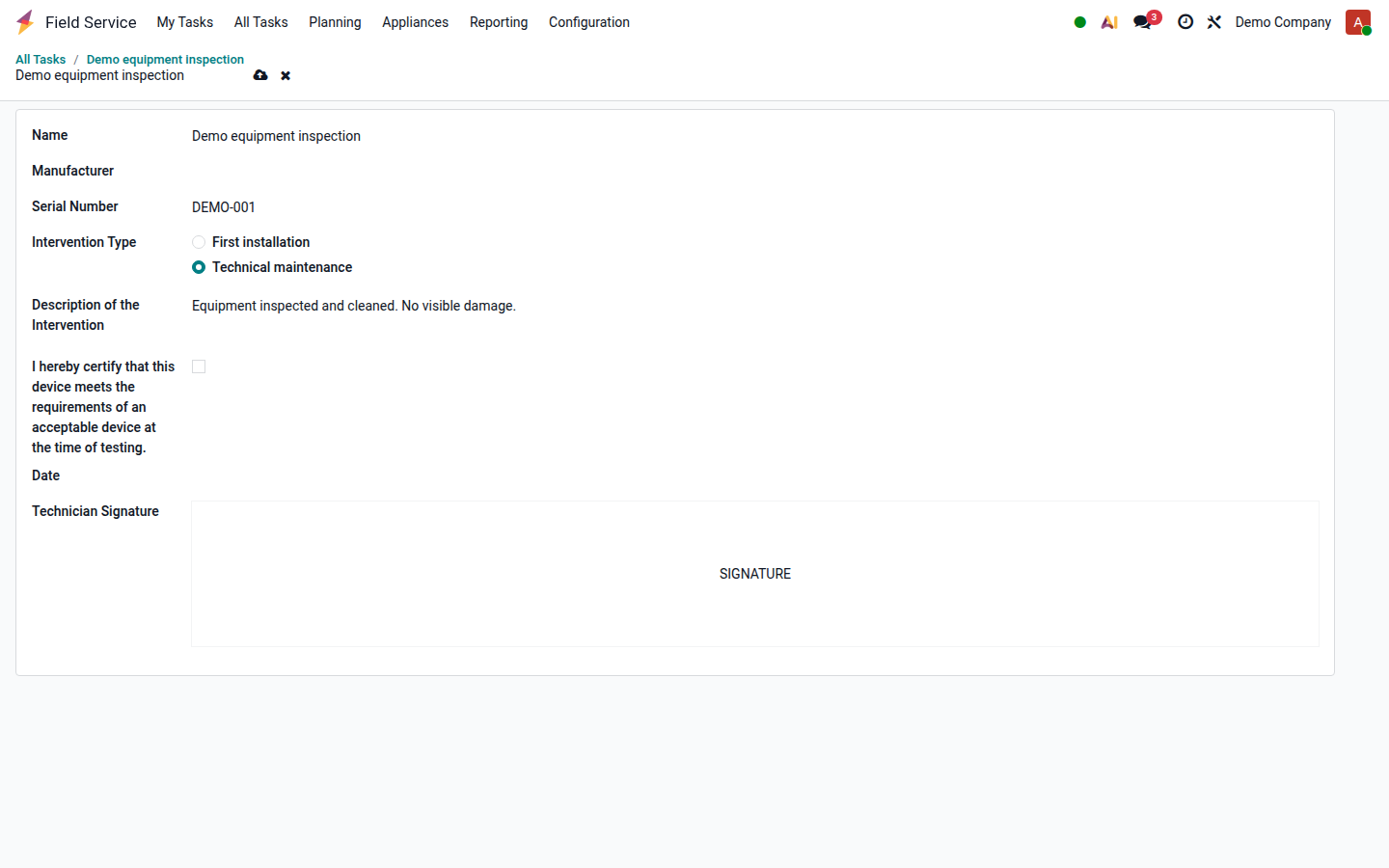Click the Field Service app title
This screenshot has height=868, width=1389.
(x=91, y=22)
